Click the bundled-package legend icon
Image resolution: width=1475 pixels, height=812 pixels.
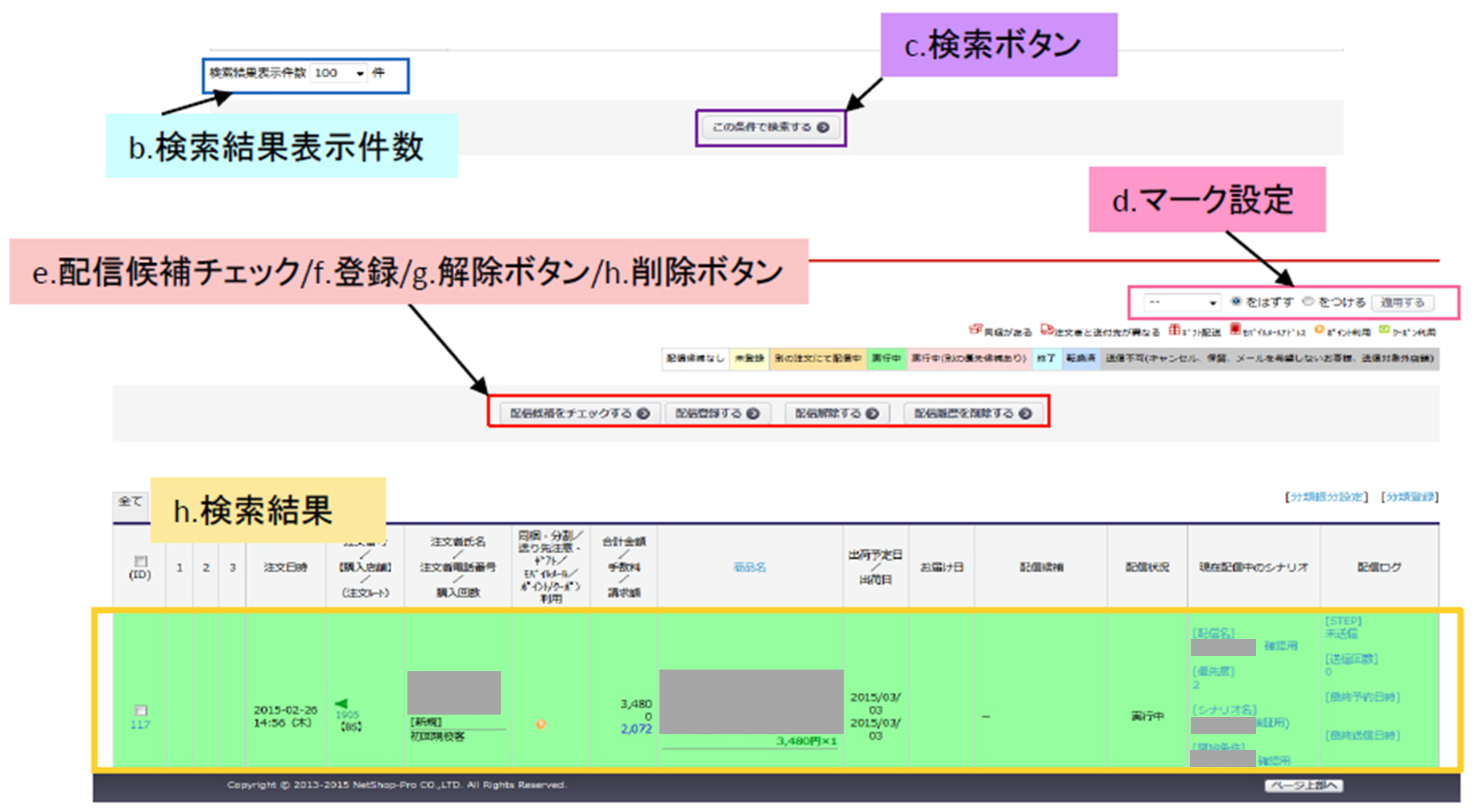pos(975,330)
